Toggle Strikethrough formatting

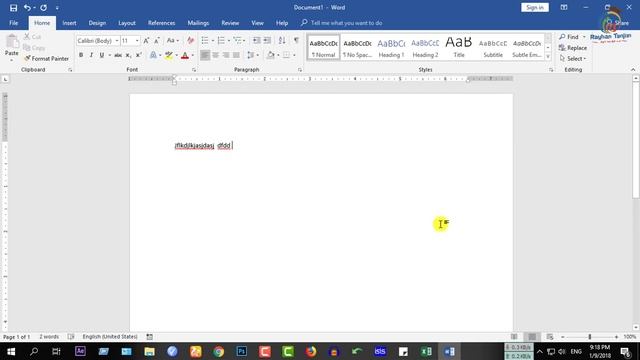coord(118,55)
